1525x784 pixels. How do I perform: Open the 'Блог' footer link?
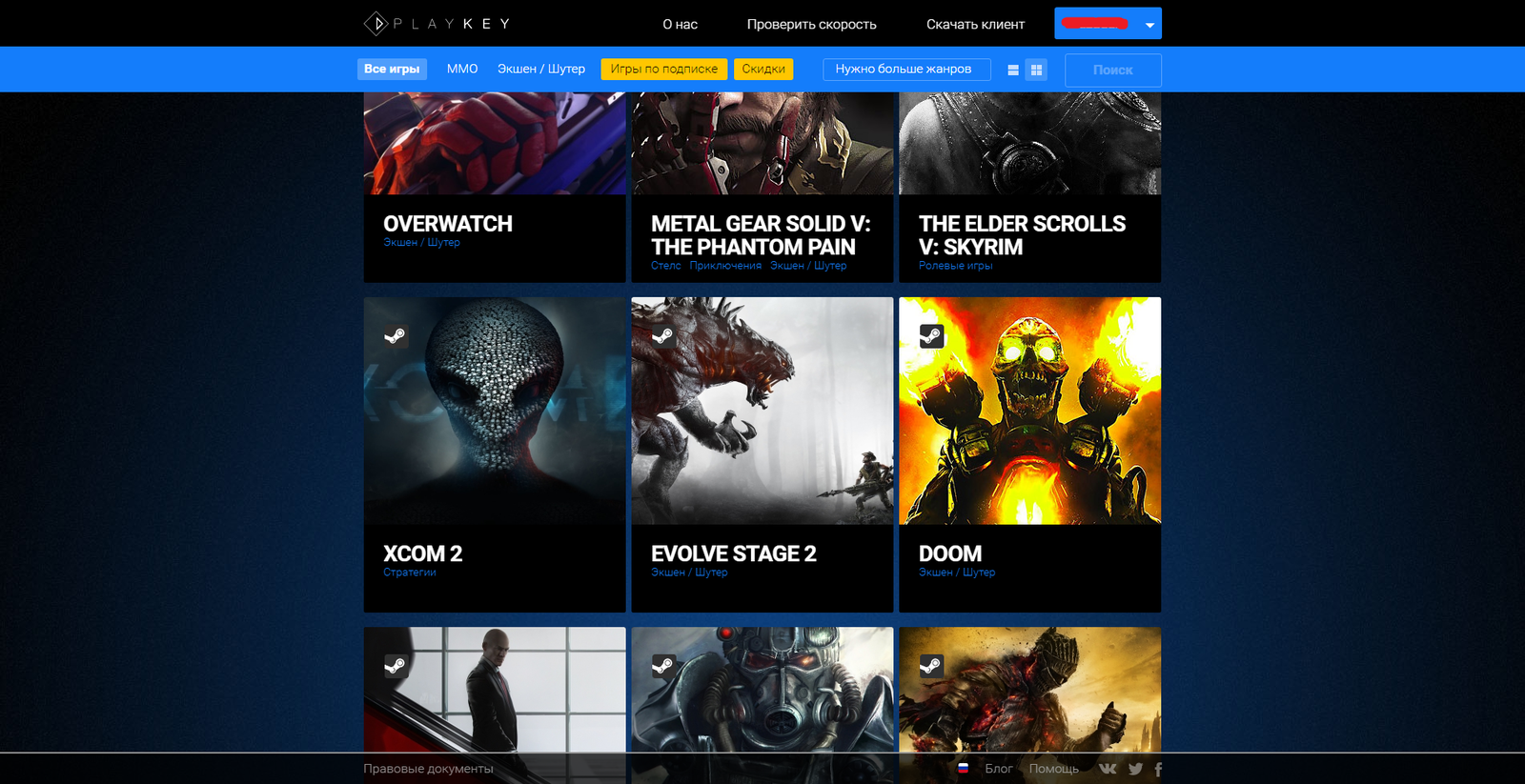[x=999, y=769]
